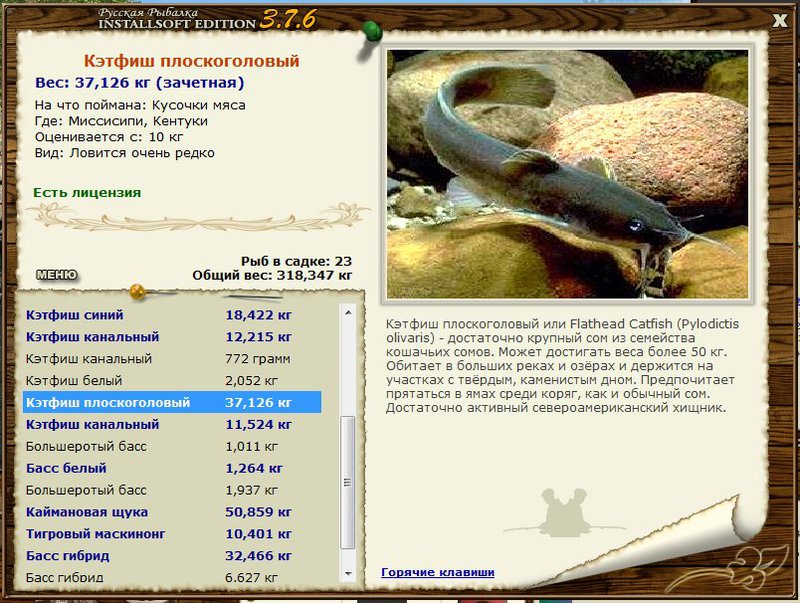
Task: Open the МЕНЮ button
Action: tap(57, 275)
